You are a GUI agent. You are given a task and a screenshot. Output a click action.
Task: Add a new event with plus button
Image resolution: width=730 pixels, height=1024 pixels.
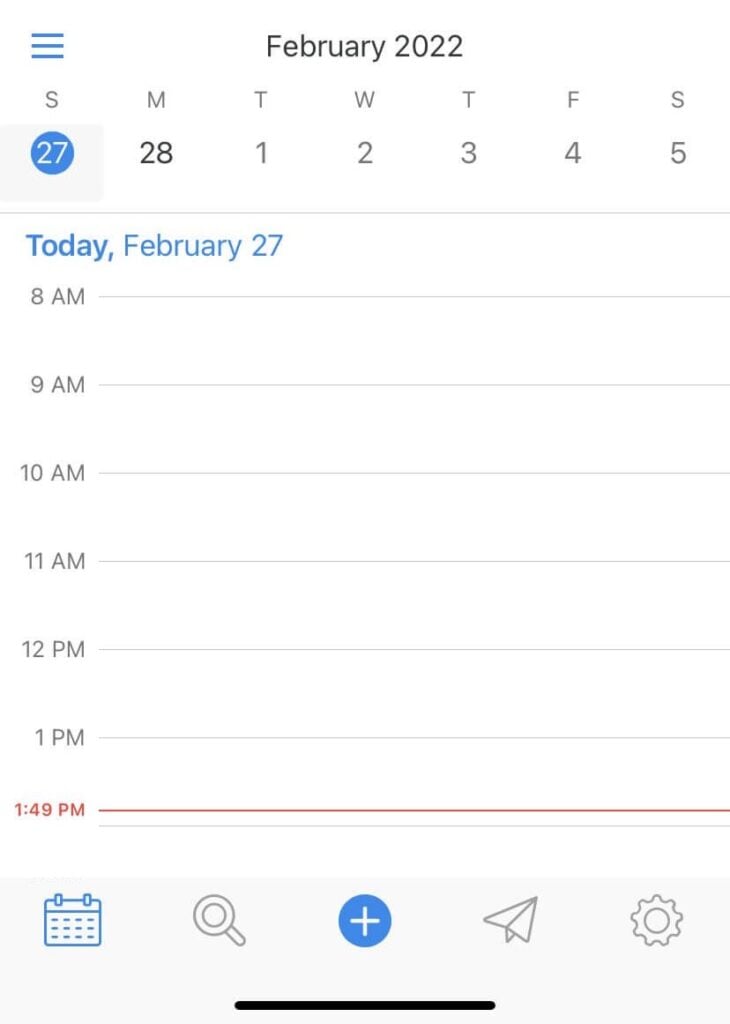pyautogui.click(x=365, y=920)
